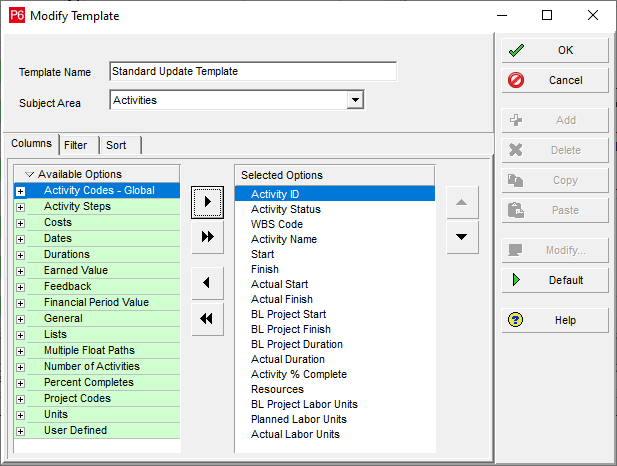Screen dimensions: 617x466
Task: Click the Default button with green triangle
Action: coord(555,280)
